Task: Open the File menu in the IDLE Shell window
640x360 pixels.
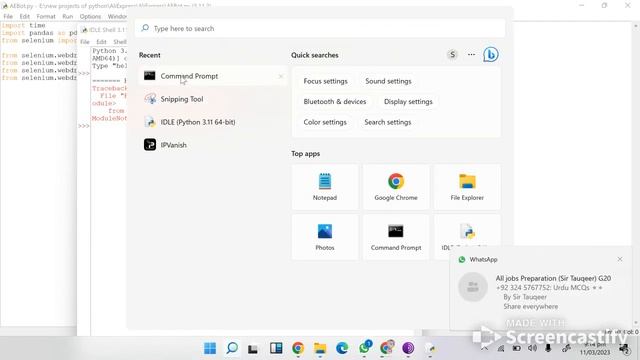Action: [84, 42]
